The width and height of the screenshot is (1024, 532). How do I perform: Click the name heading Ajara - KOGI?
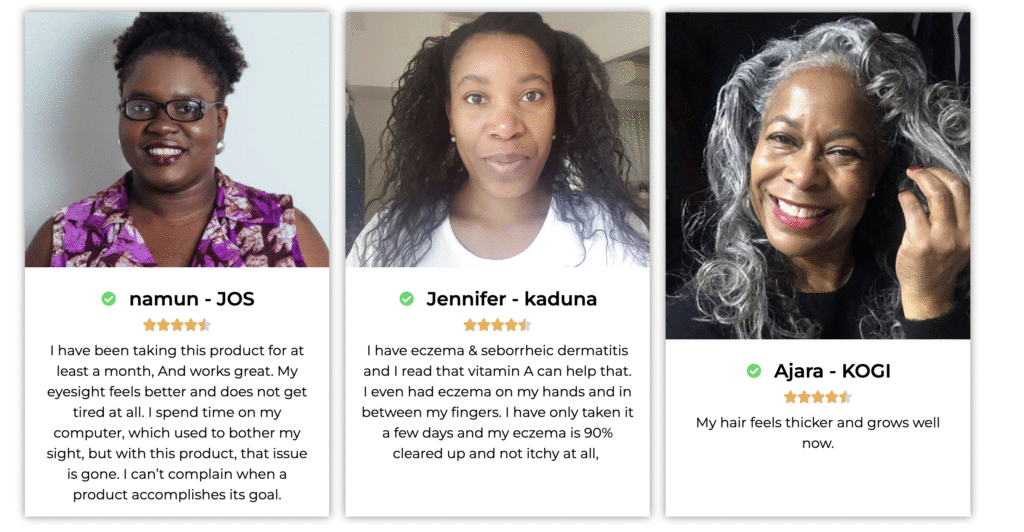(832, 371)
